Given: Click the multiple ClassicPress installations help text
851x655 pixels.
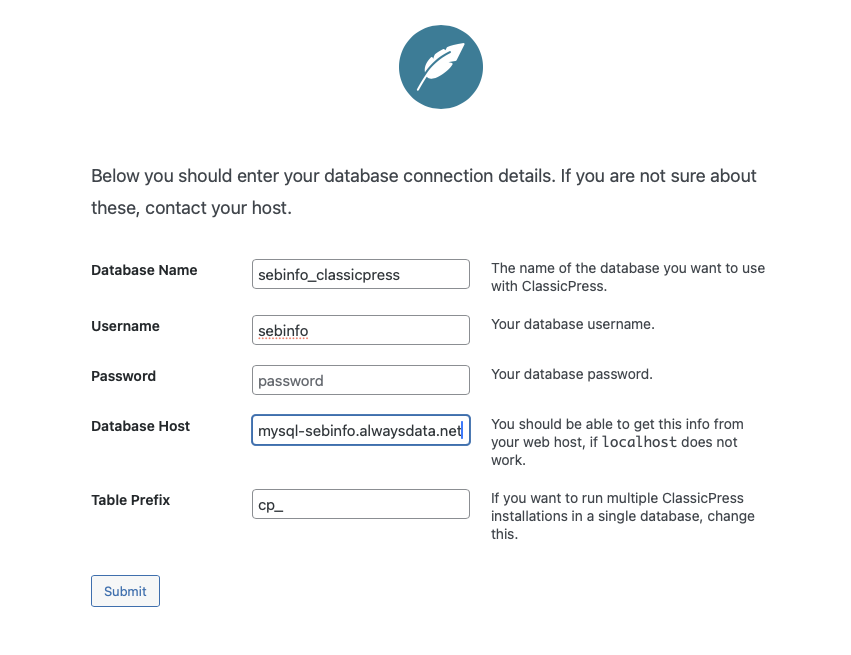Looking at the screenshot, I should [x=623, y=516].
